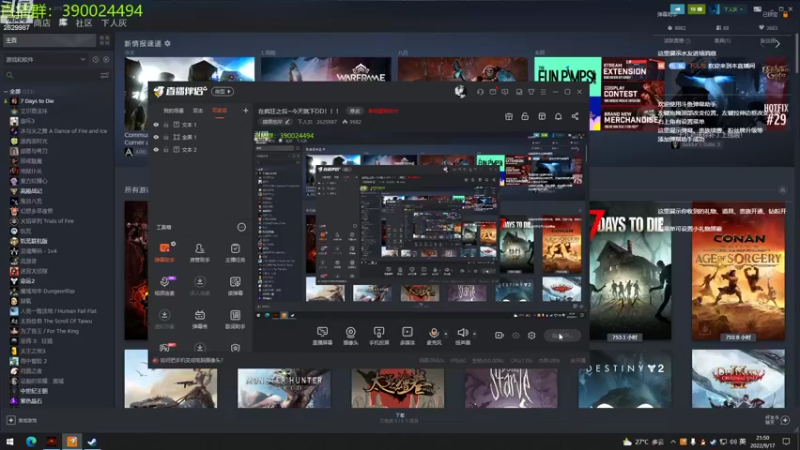Click the start streaming button in 直播伴侣
The height and width of the screenshot is (450, 800).
[562, 335]
